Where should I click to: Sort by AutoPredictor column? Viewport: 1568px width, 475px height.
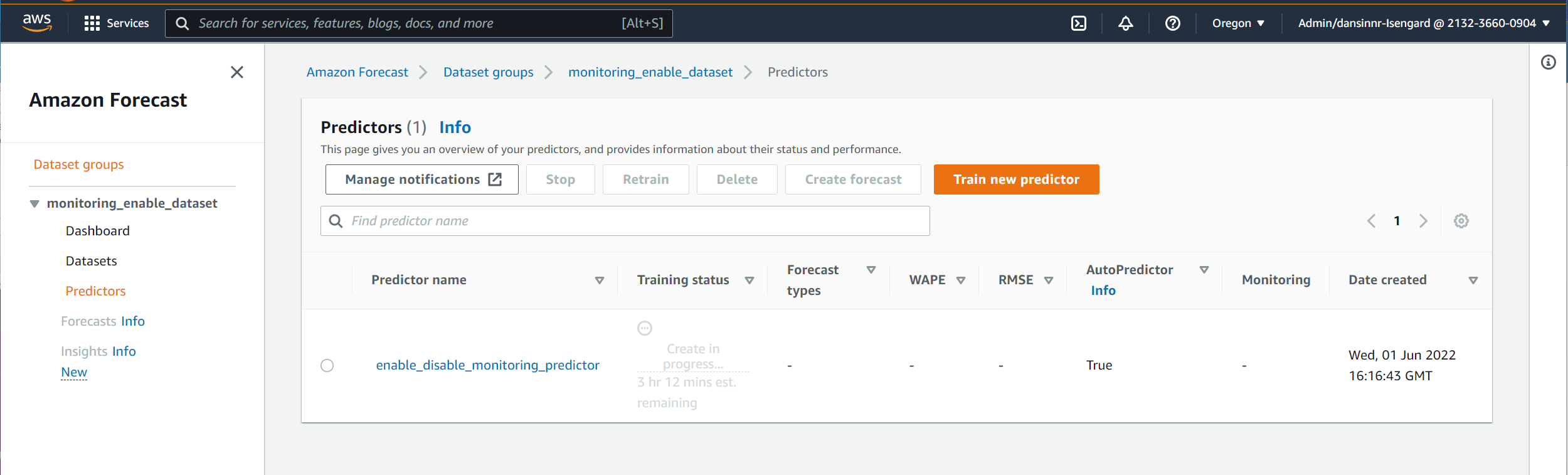click(x=1204, y=270)
